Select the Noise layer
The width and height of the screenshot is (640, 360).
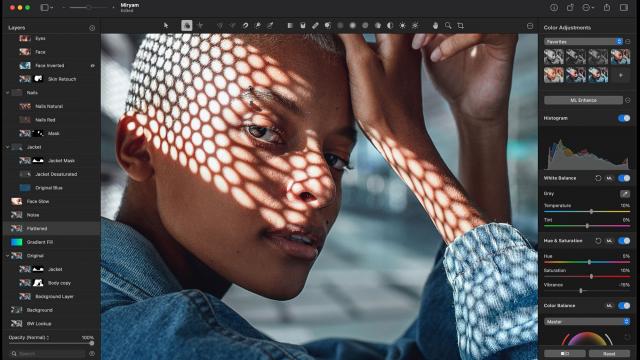(x=51, y=215)
